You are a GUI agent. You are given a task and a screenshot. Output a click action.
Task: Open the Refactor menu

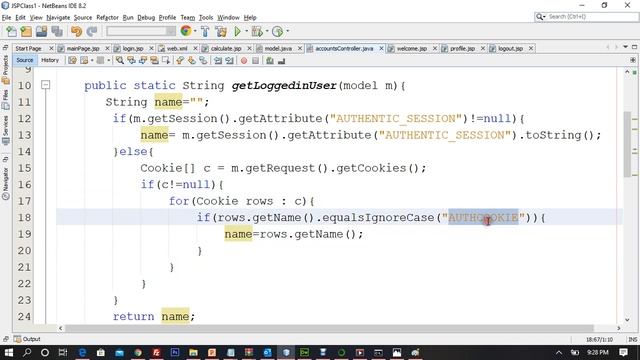107,18
